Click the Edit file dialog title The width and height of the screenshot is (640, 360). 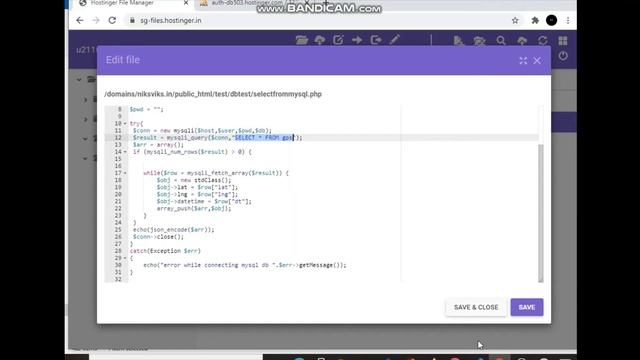point(123,60)
